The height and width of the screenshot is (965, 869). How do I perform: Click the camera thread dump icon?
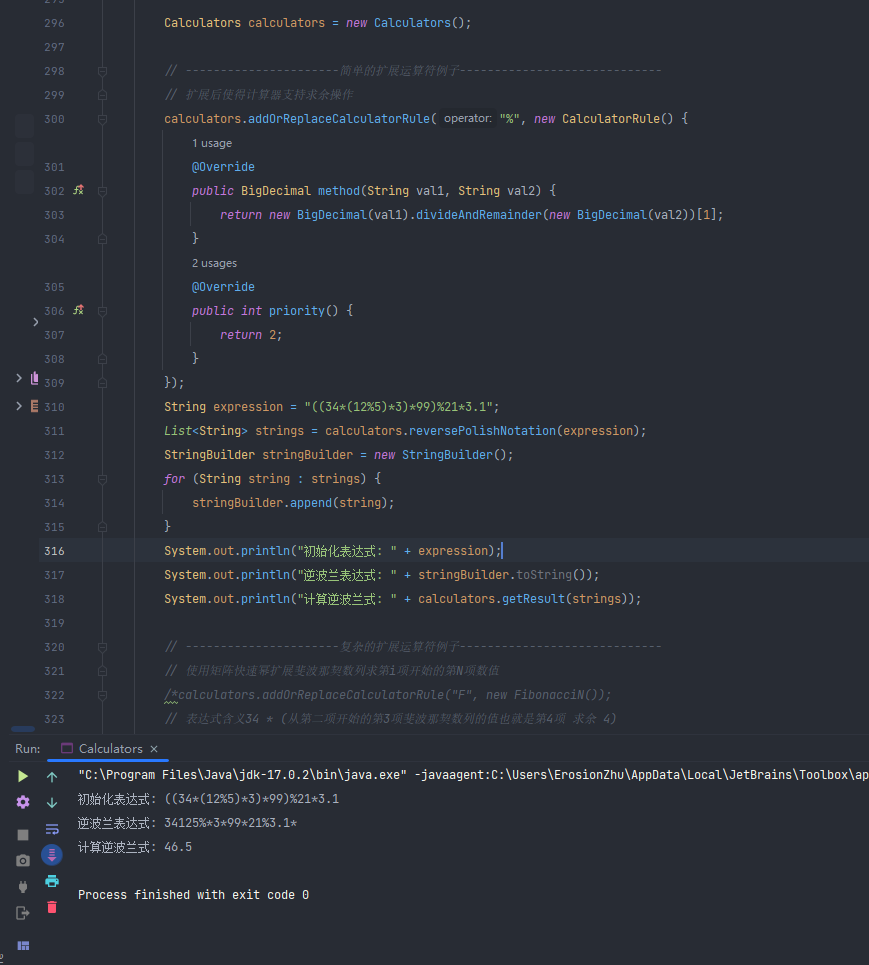point(23,860)
